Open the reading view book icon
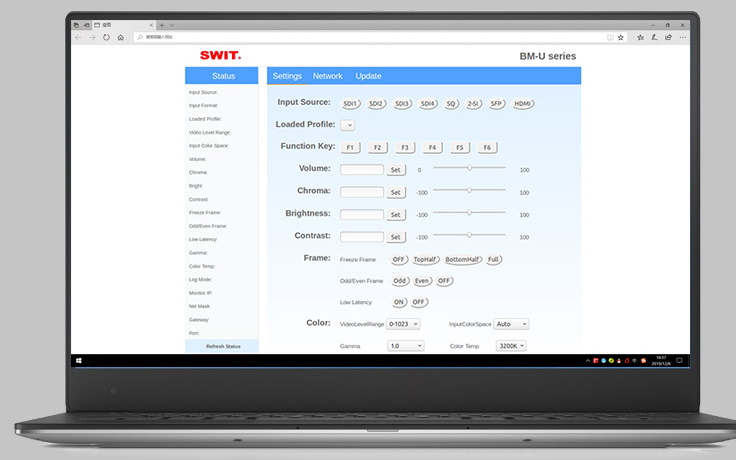 pyautogui.click(x=610, y=38)
